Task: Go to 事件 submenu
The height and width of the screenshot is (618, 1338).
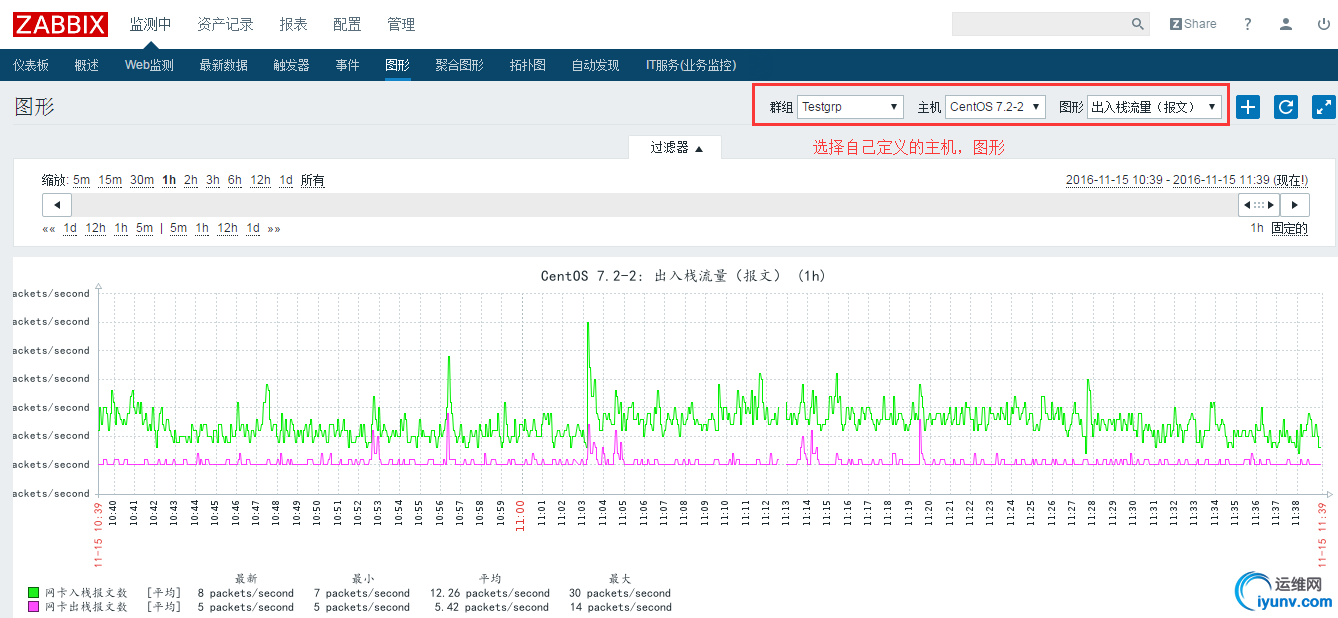Action: pos(347,65)
